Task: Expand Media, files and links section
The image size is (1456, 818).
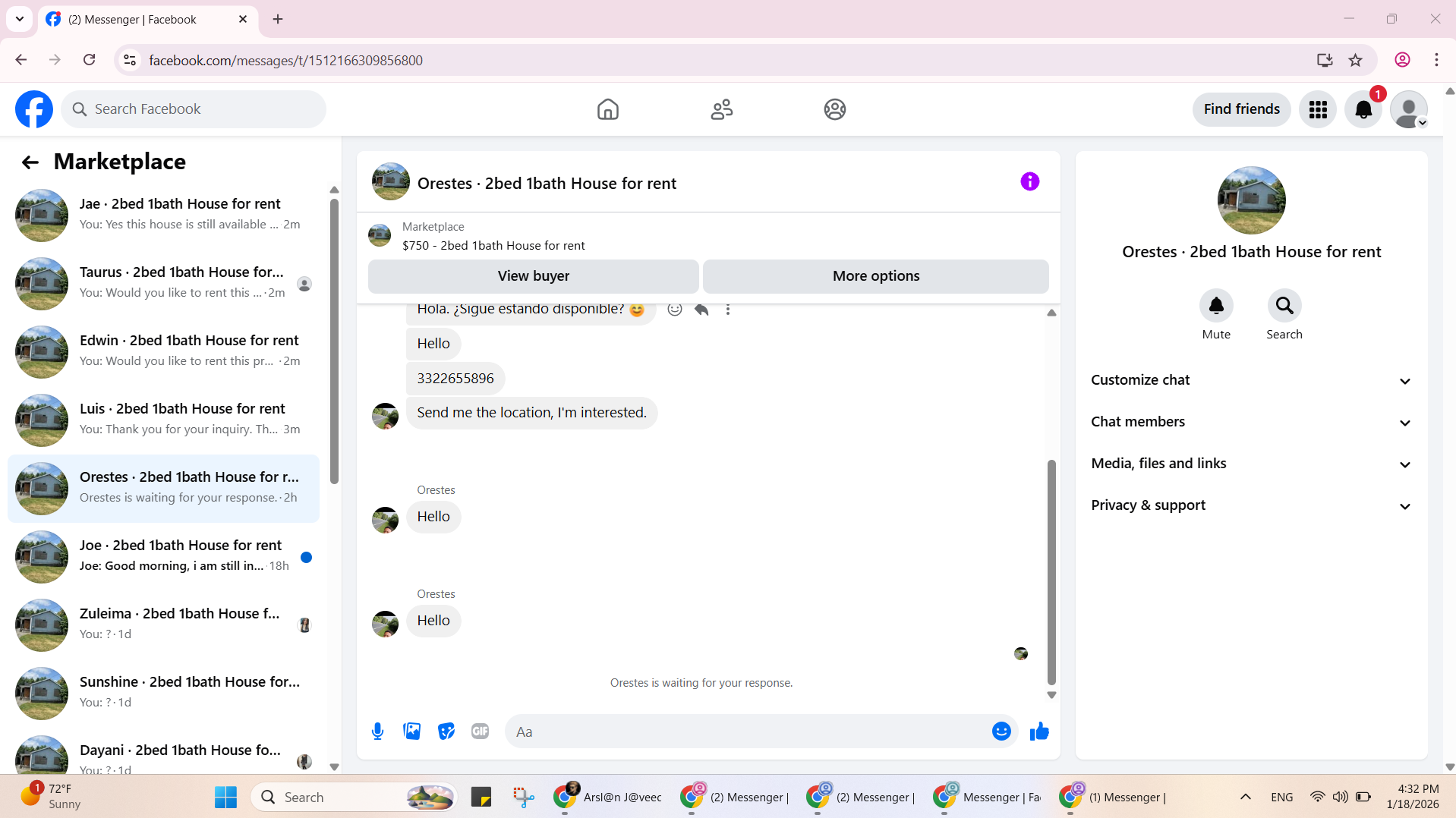Action: 1251,464
